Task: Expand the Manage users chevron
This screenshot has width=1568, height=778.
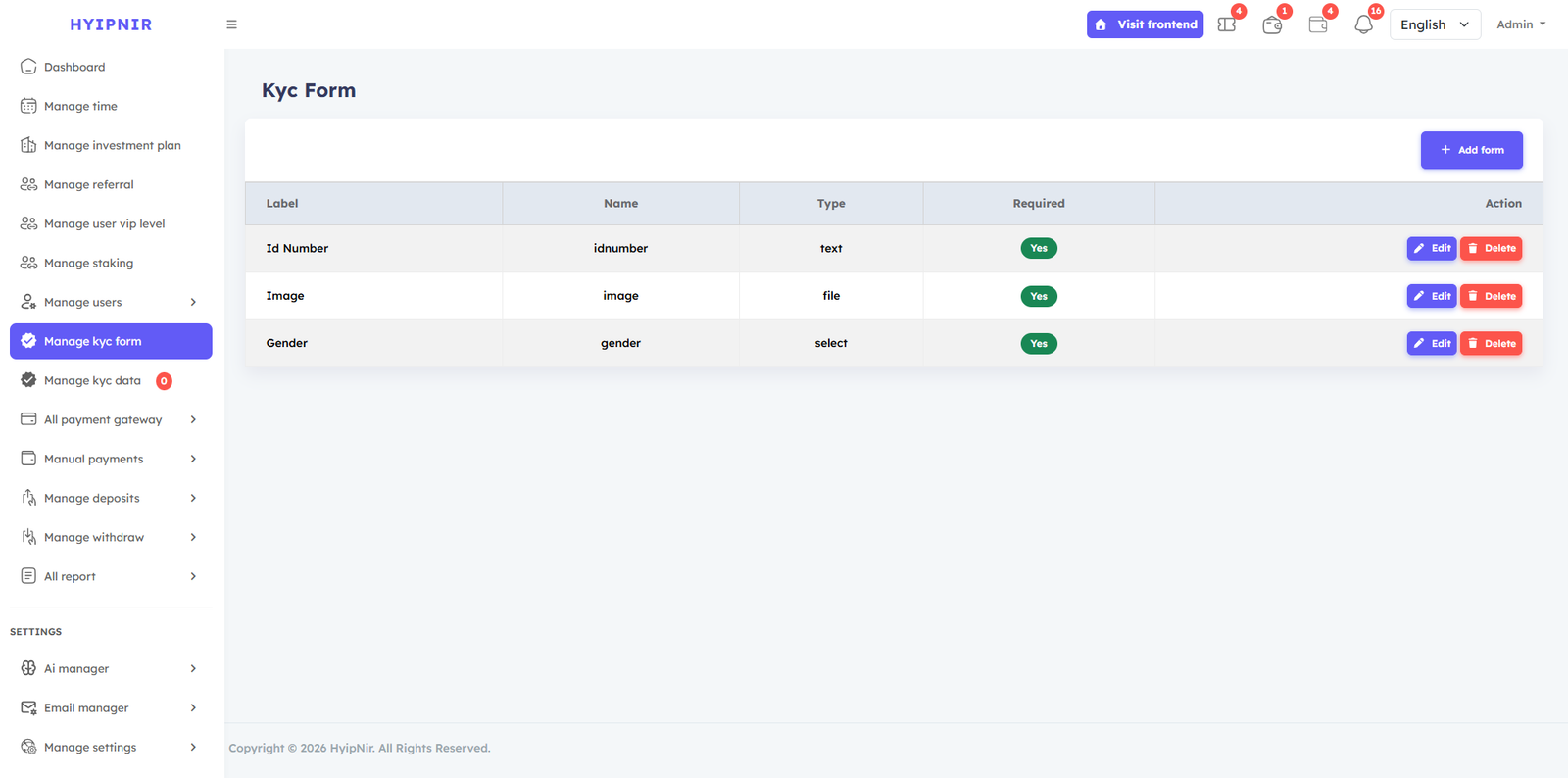Action: point(193,302)
